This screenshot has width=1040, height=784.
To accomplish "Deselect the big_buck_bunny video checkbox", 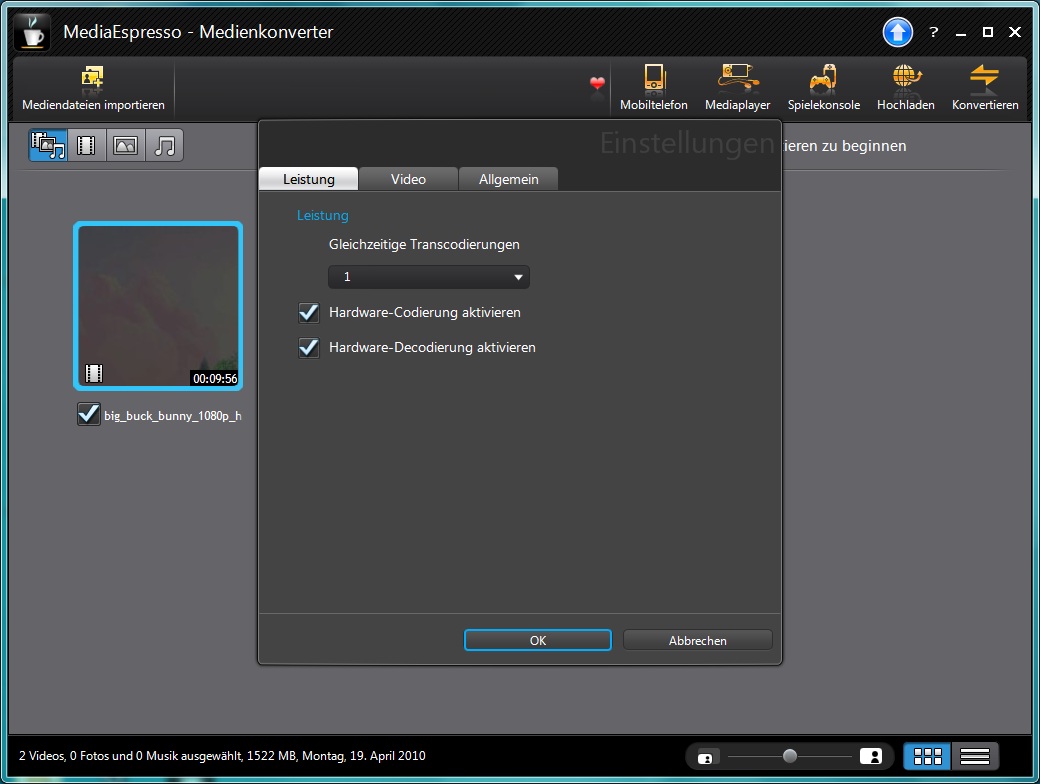I will [x=88, y=415].
